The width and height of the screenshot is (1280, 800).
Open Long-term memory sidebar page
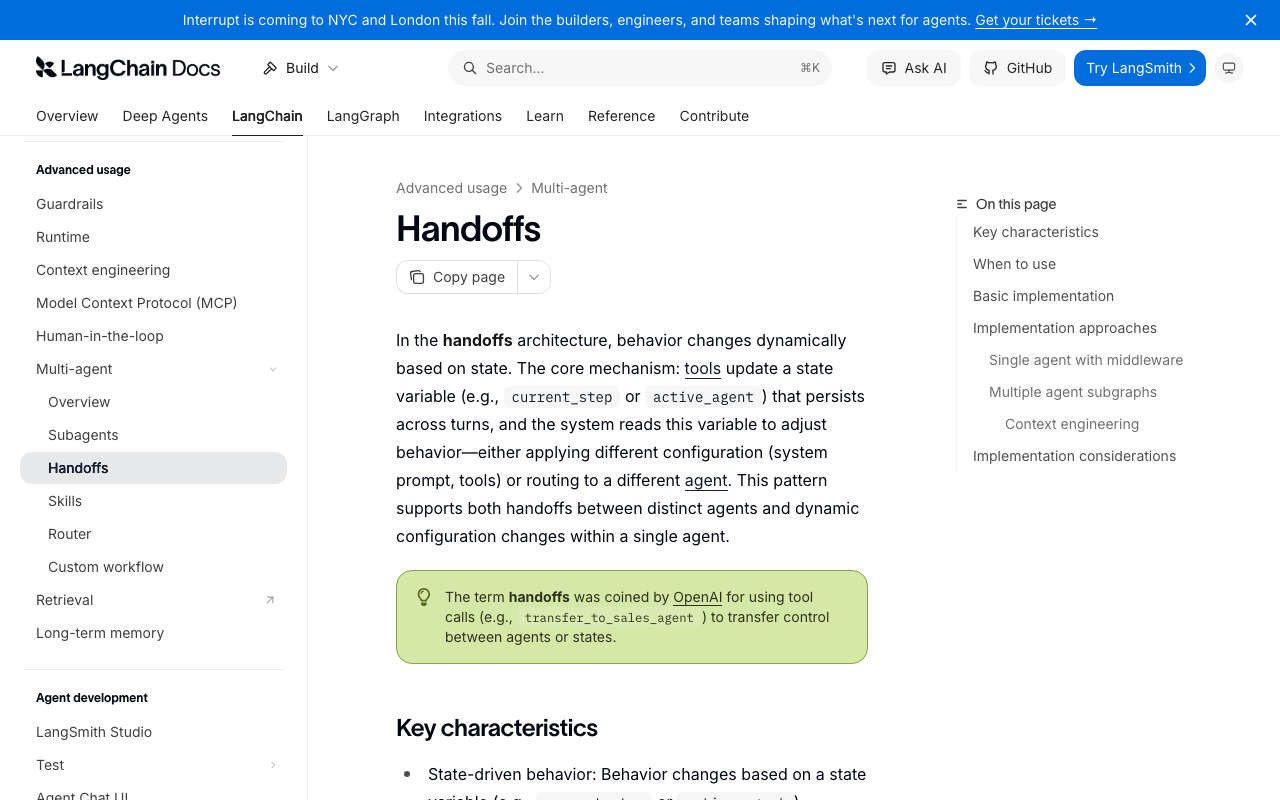pyautogui.click(x=153, y=633)
